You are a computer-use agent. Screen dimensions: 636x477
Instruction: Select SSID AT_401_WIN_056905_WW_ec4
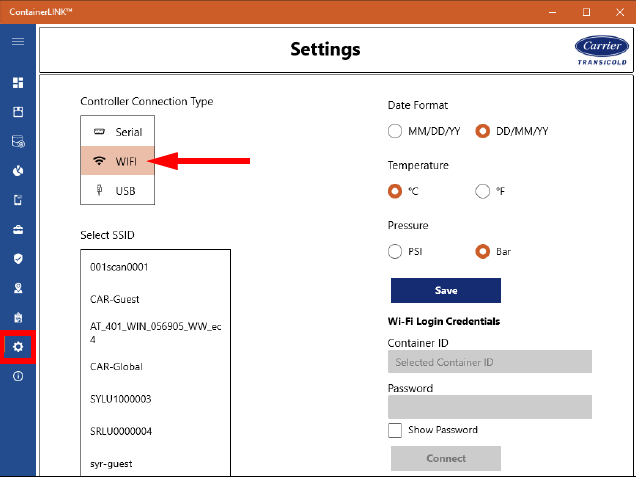point(155,333)
